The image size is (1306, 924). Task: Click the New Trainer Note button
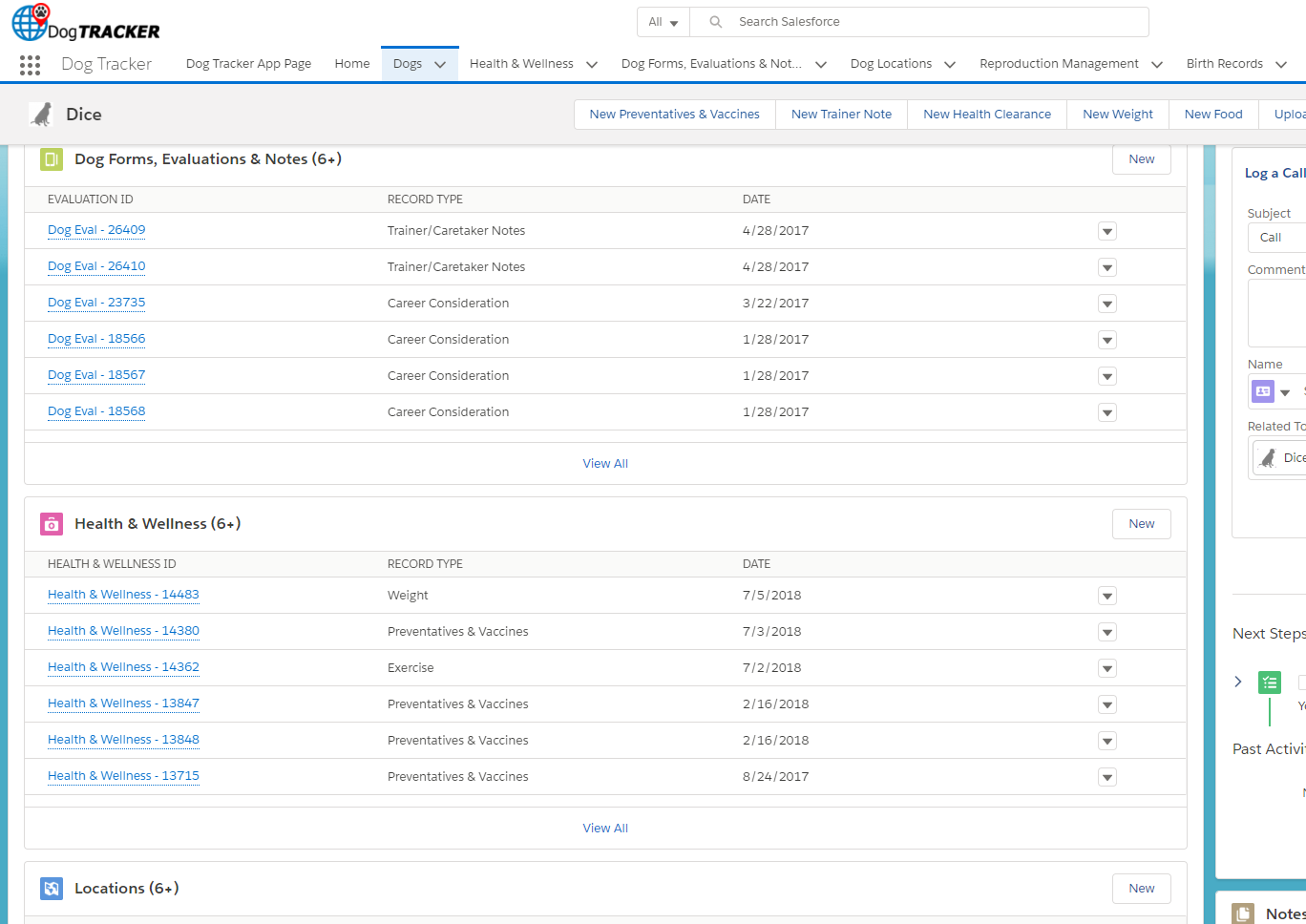click(x=841, y=115)
